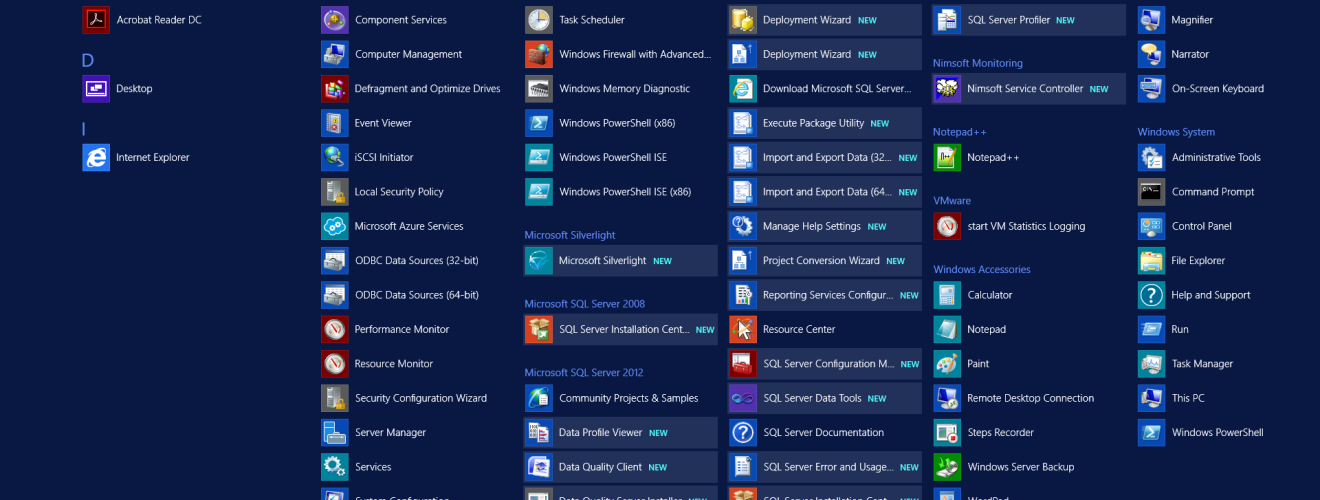The width and height of the screenshot is (1320, 500).
Task: Open Acrobat Reader DC app icon
Action: (x=96, y=20)
